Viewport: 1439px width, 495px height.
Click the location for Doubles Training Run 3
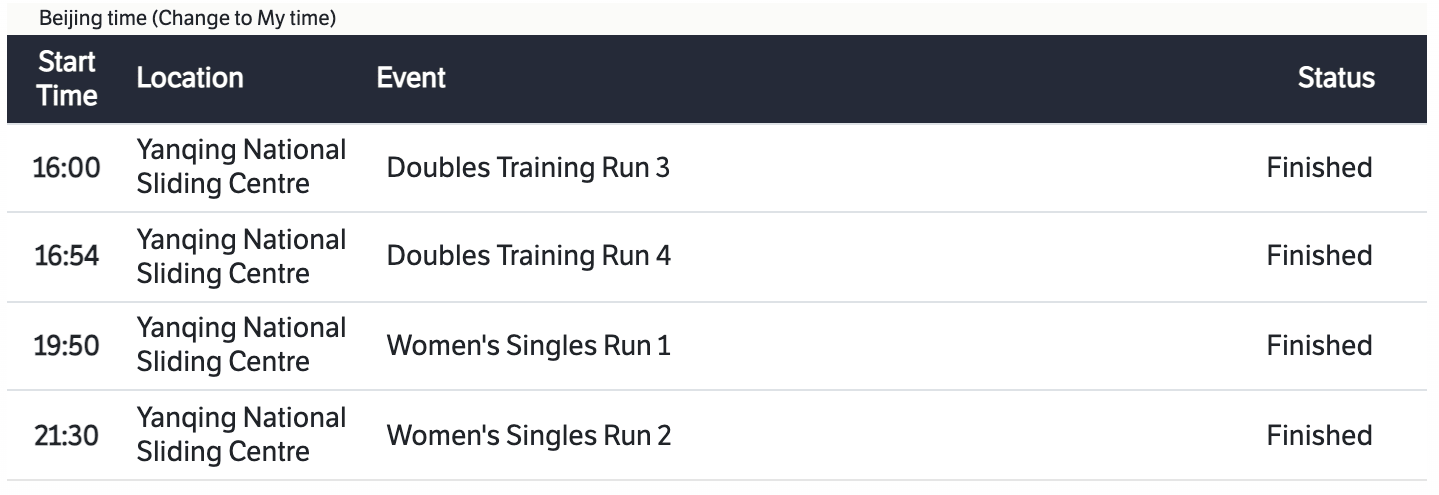coord(241,167)
